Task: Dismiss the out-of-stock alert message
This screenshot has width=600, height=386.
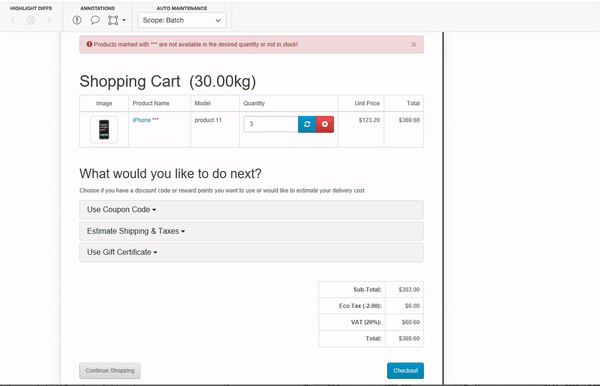Action: pos(414,44)
